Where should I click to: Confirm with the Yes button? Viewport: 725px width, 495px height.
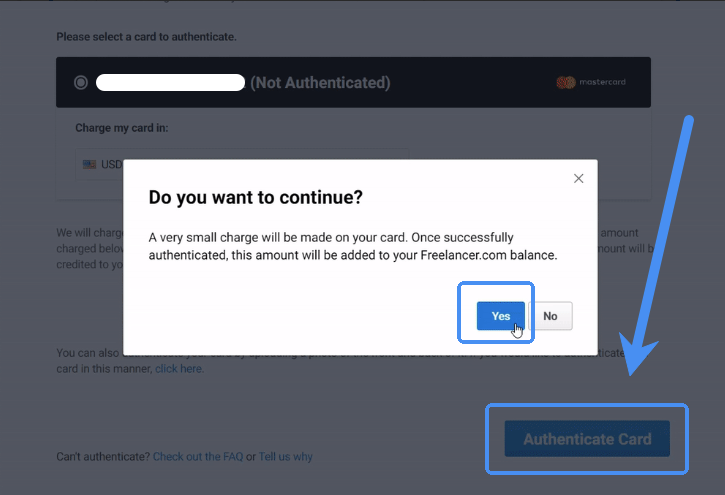click(500, 316)
